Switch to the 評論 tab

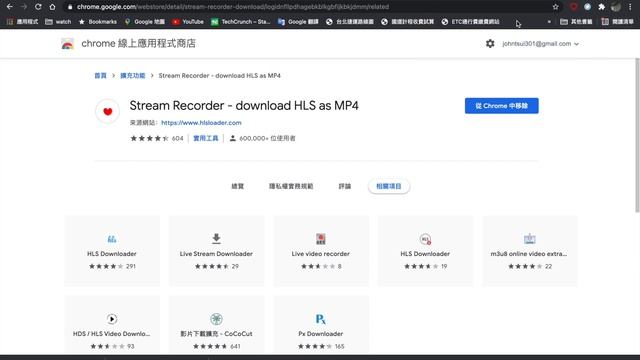pyautogui.click(x=345, y=186)
